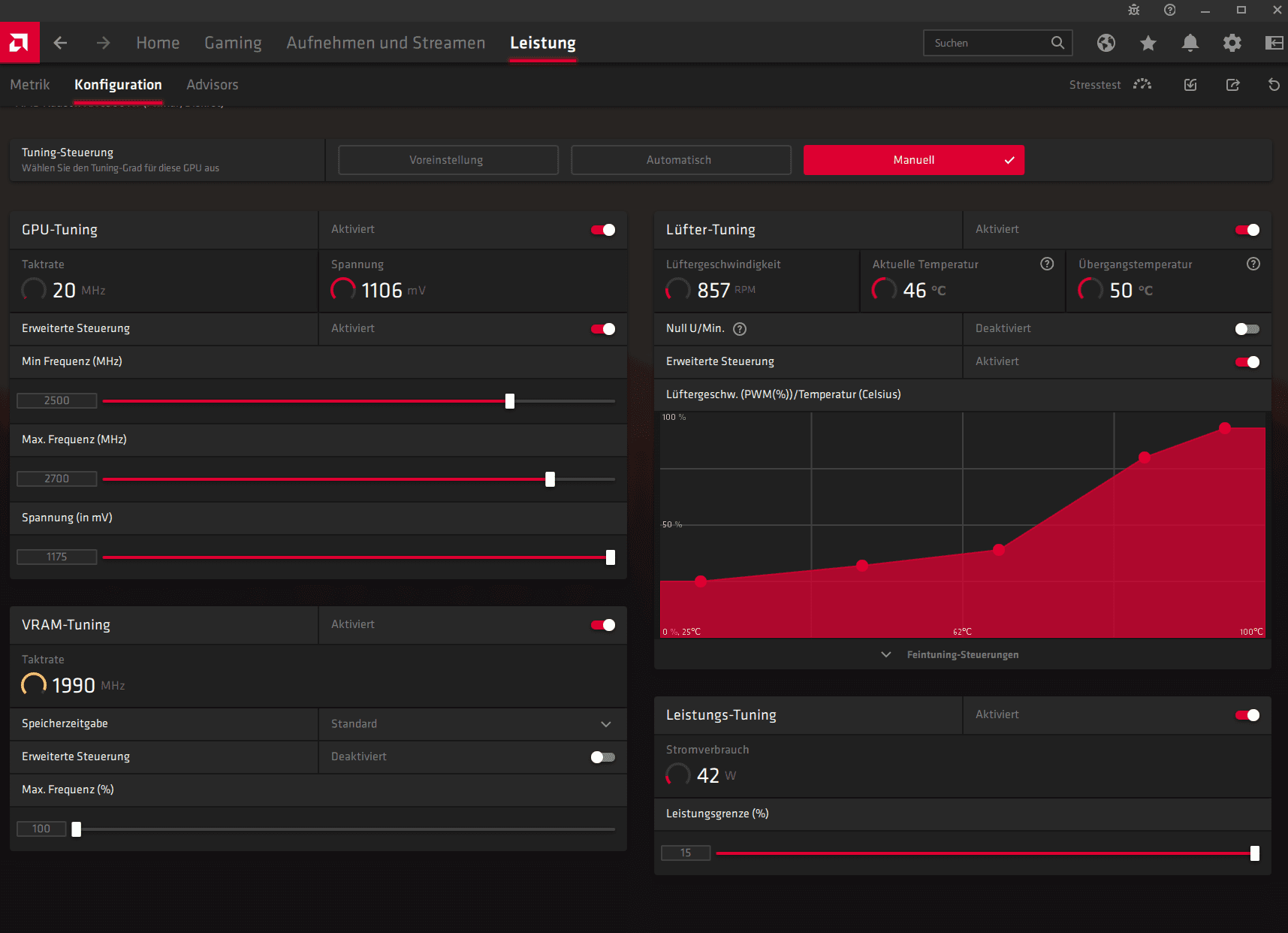Image resolution: width=1288 pixels, height=933 pixels.
Task: Toggle GPU-Tuning switch
Action: (603, 230)
